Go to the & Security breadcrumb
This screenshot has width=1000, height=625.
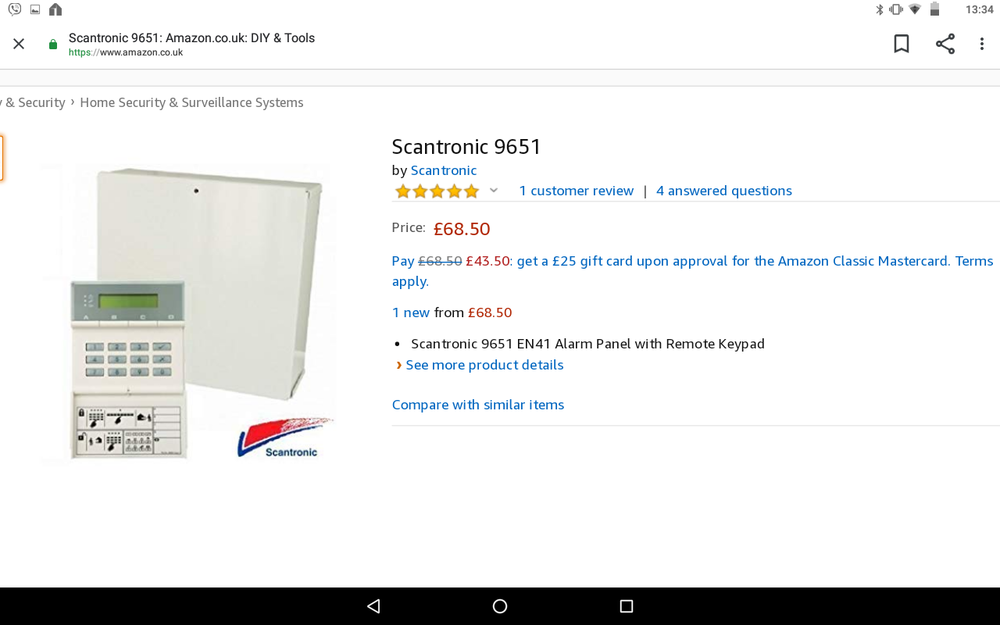(x=33, y=103)
